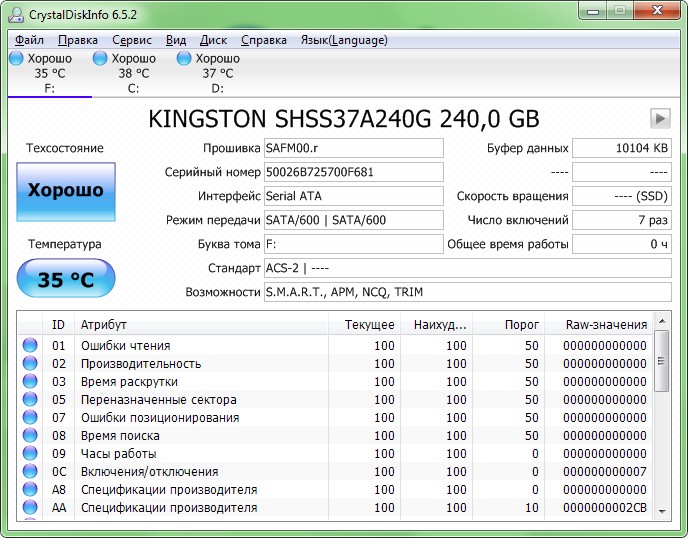This screenshot has width=688, height=538.
Task: Close the CrystalDiskInfo window
Action: tap(657, 11)
